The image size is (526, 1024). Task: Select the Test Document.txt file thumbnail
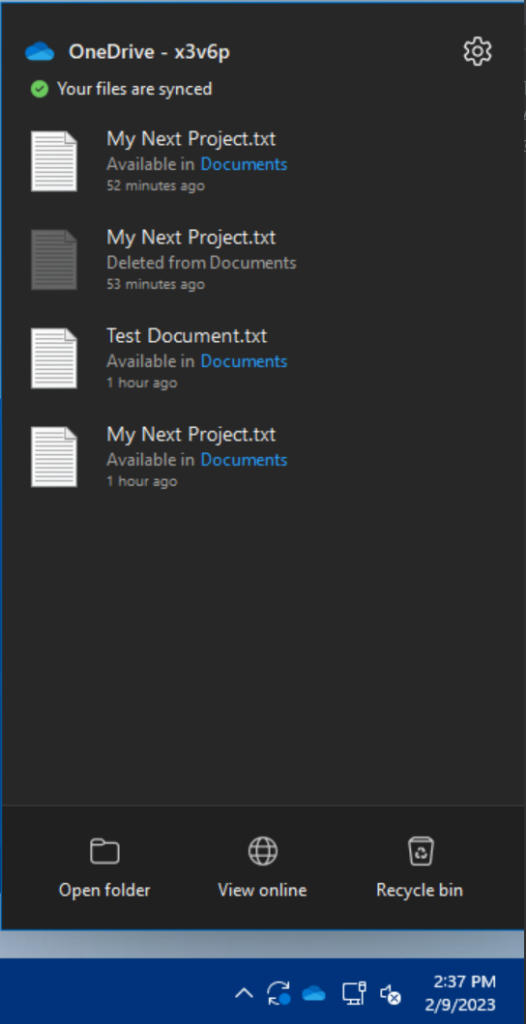(x=54, y=359)
